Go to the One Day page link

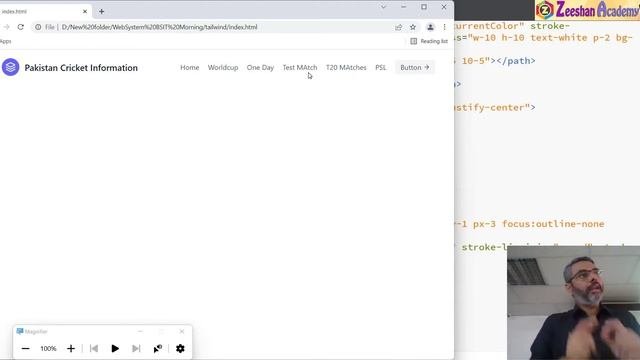pyautogui.click(x=260, y=67)
